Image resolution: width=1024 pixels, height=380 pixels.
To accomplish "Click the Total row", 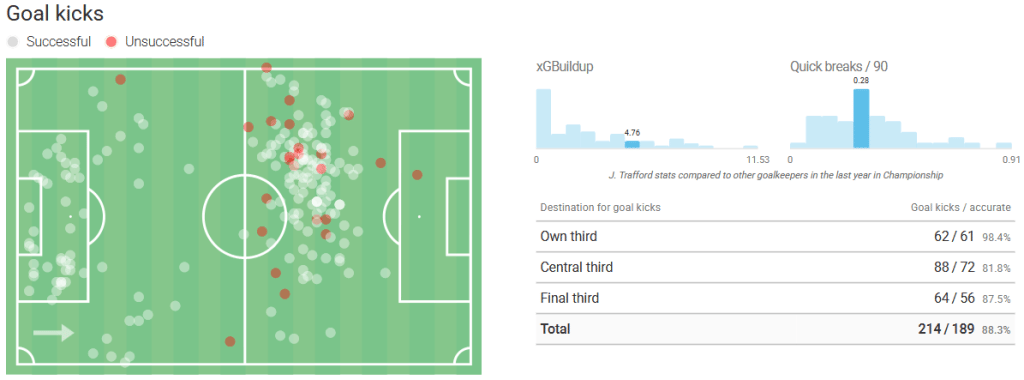I will 773,329.
